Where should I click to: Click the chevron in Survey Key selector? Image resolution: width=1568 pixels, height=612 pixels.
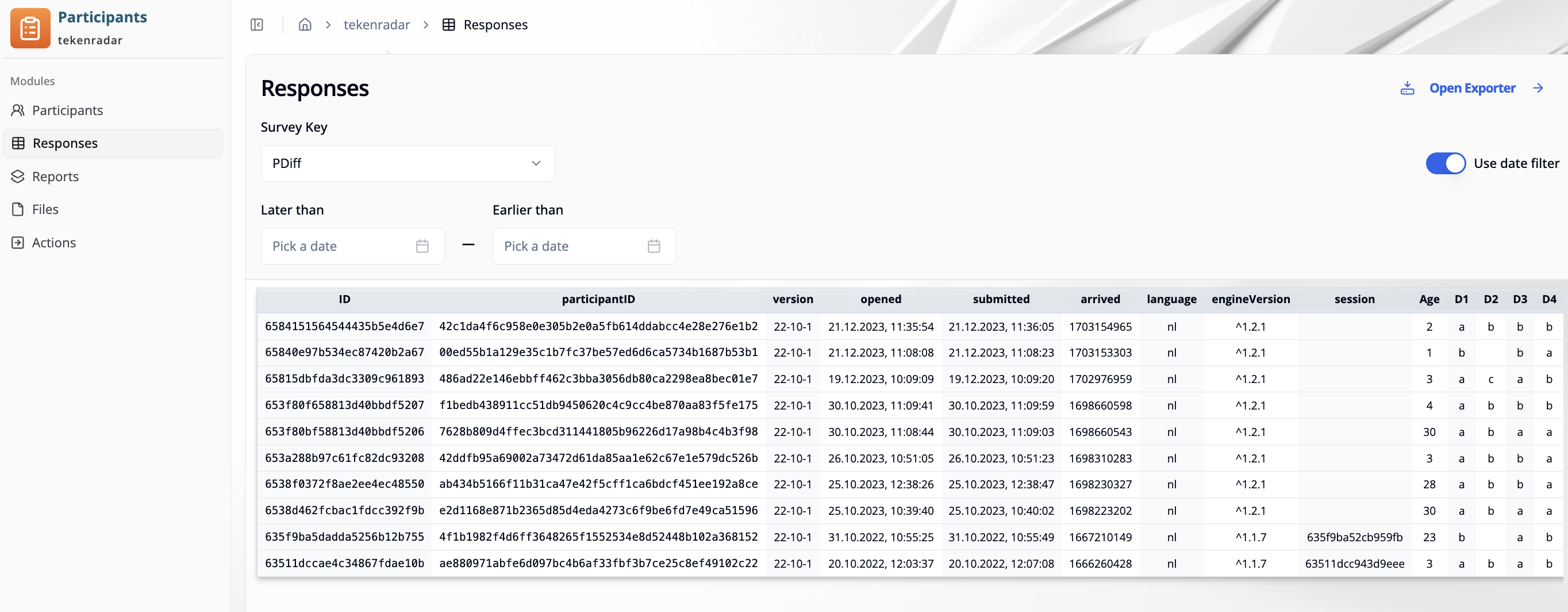click(x=536, y=163)
